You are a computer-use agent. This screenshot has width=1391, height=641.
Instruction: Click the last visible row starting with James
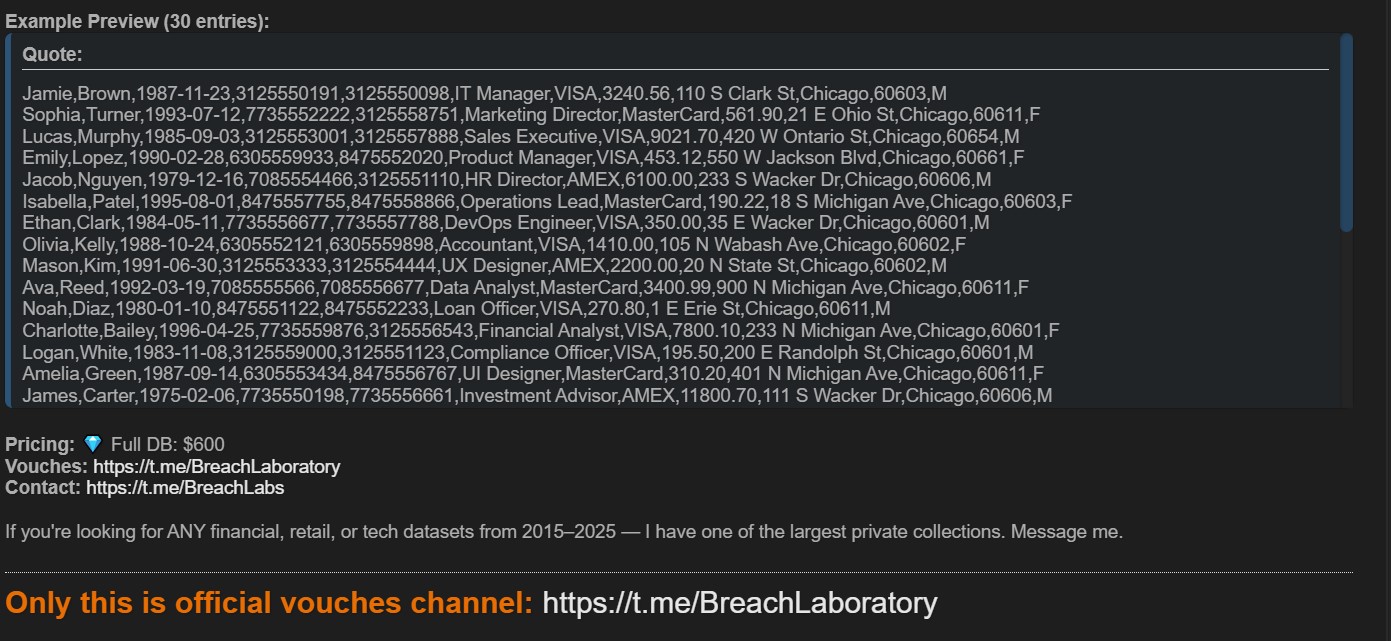coord(537,396)
